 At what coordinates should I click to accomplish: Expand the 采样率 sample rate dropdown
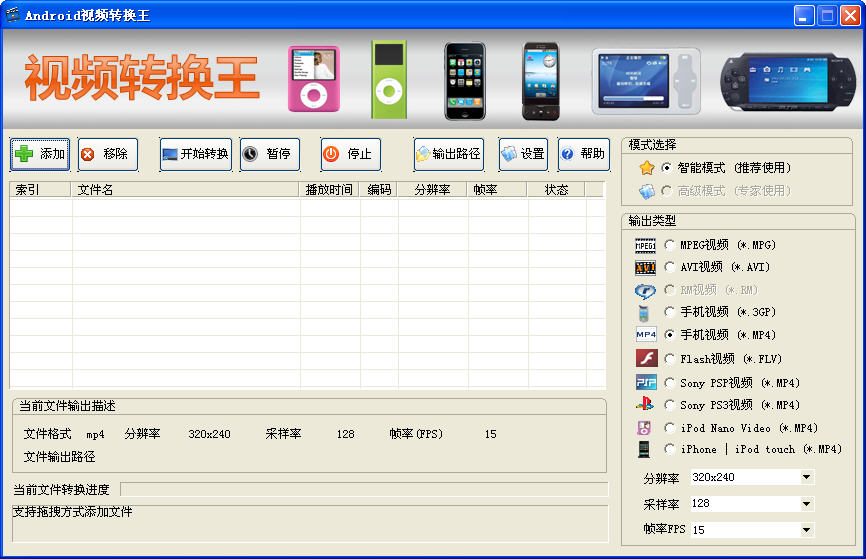tap(806, 504)
